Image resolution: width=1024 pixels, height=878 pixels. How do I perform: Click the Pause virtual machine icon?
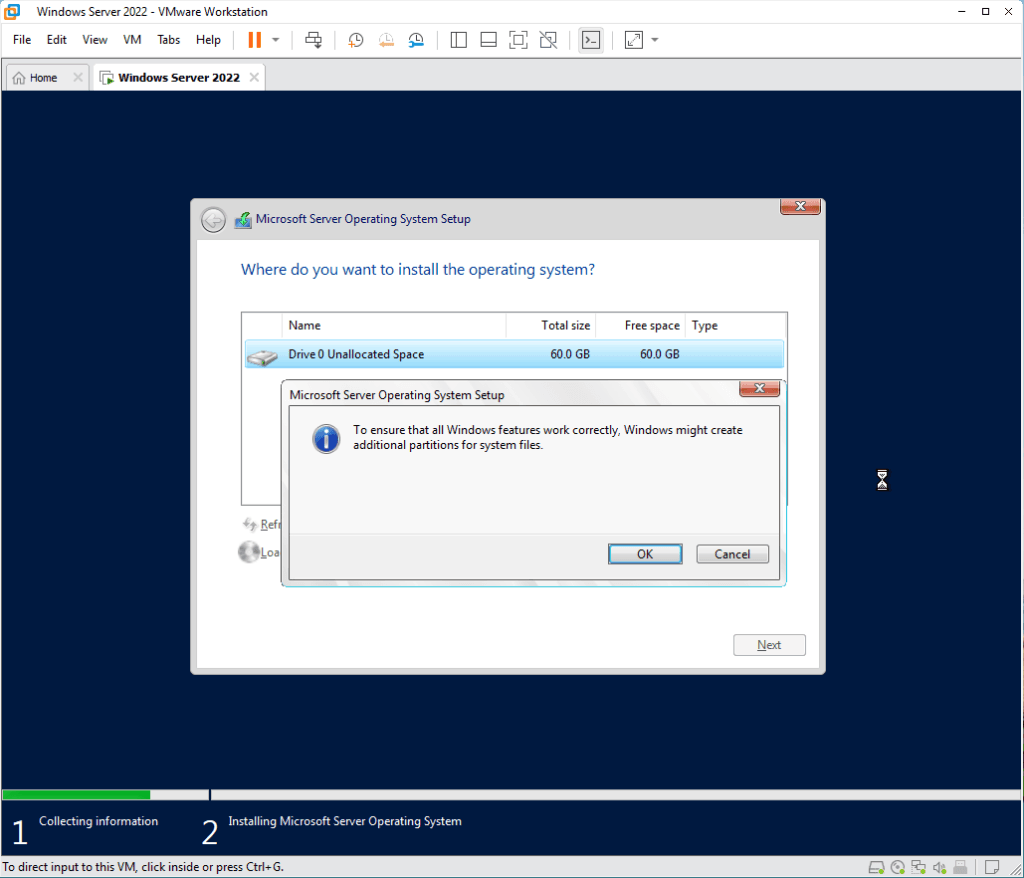254,40
